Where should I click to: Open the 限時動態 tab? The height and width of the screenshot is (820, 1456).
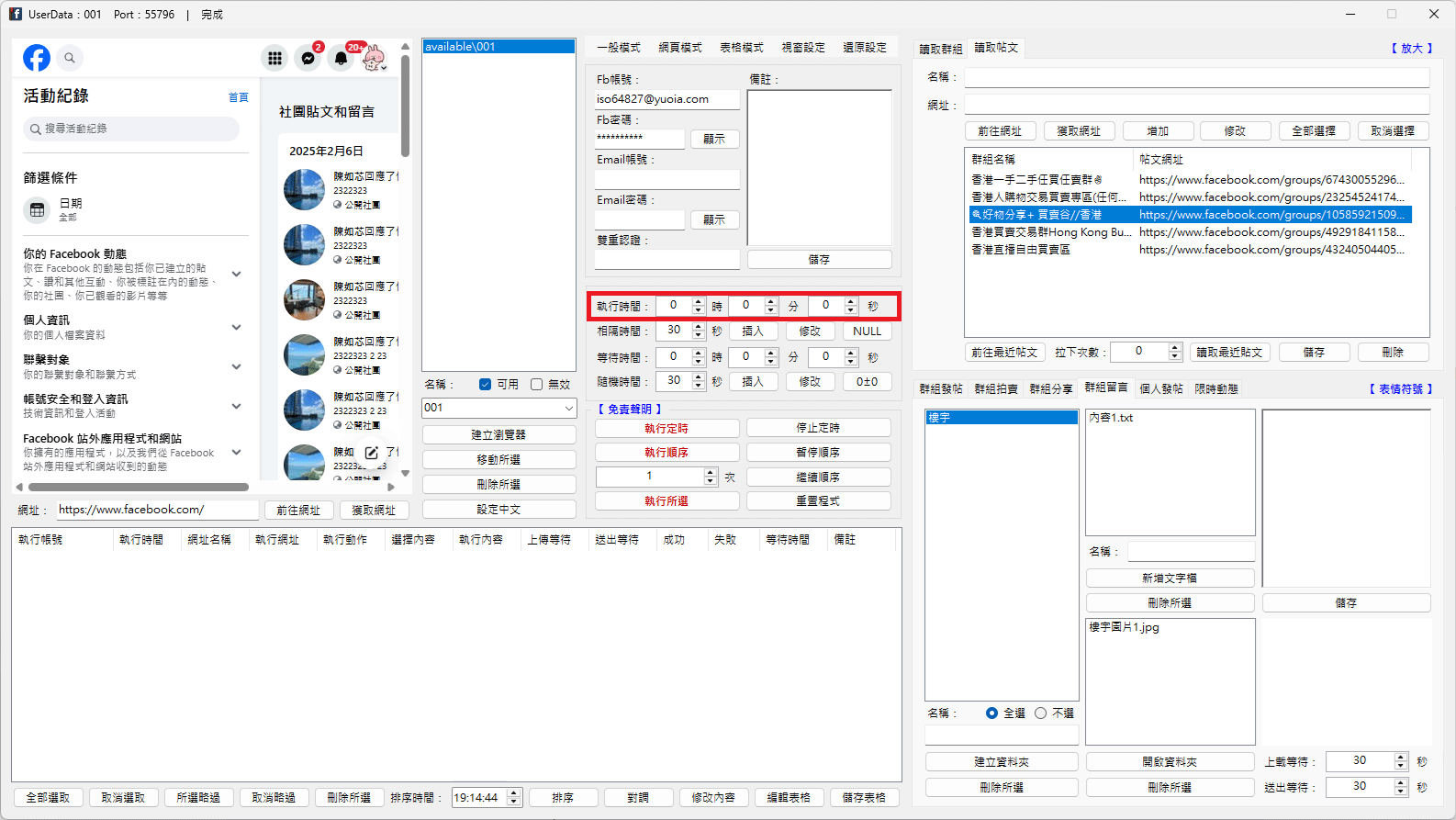pos(1216,389)
